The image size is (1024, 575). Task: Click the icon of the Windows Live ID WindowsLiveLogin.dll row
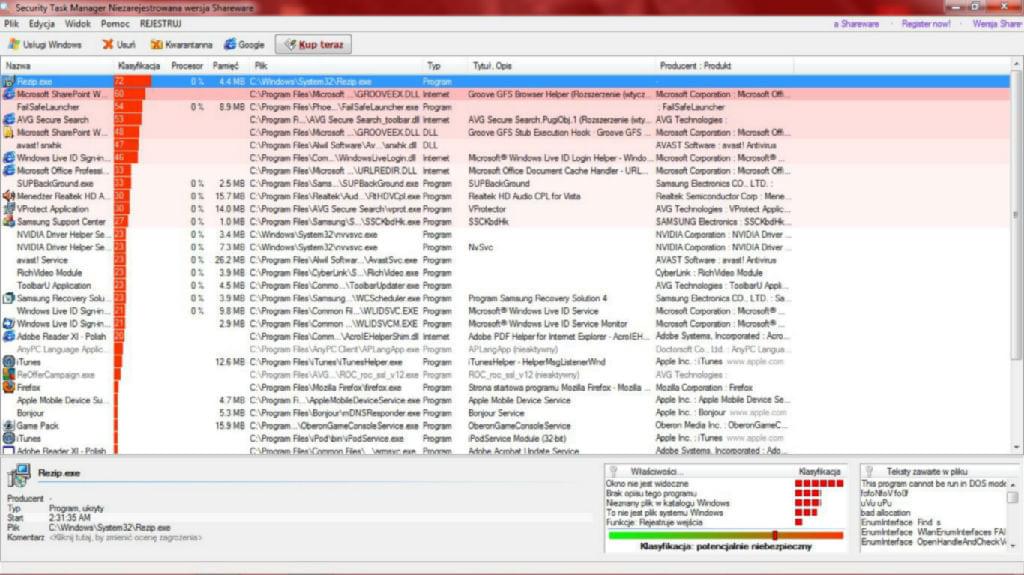click(8, 158)
